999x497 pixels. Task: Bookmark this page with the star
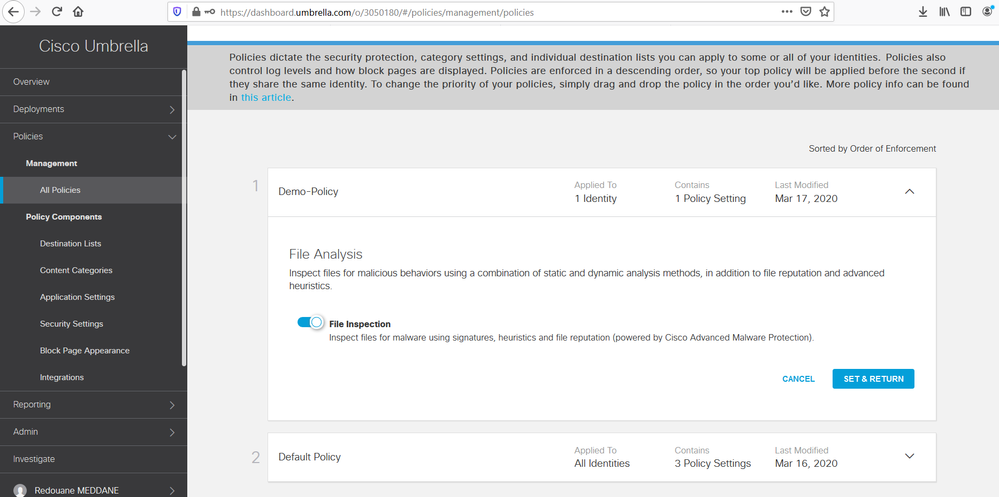[x=824, y=11]
